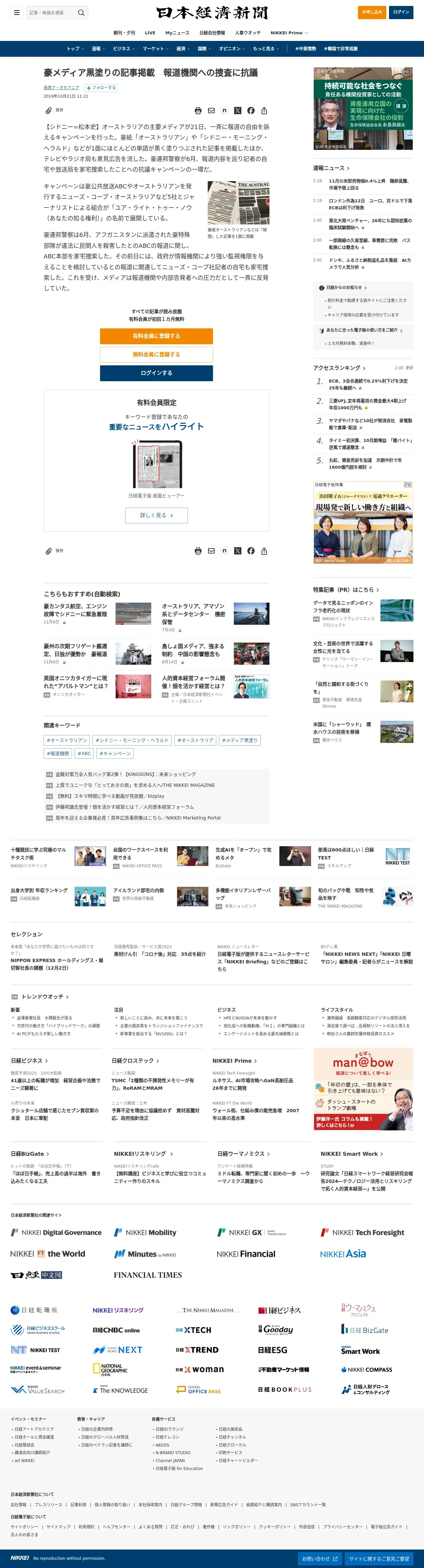Click the お問い合わせ footer button

point(320,1558)
